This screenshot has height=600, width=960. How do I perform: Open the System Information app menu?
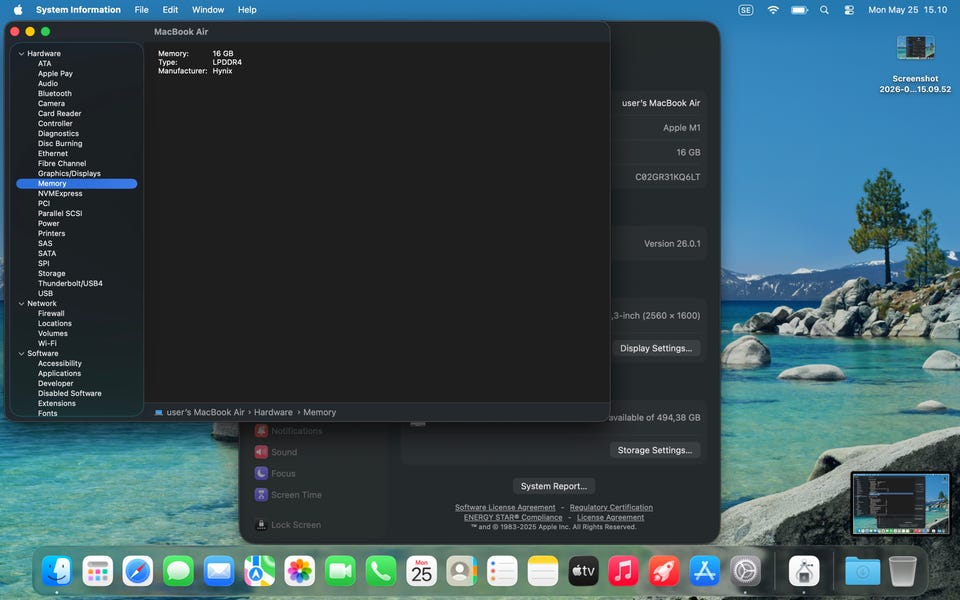point(78,10)
